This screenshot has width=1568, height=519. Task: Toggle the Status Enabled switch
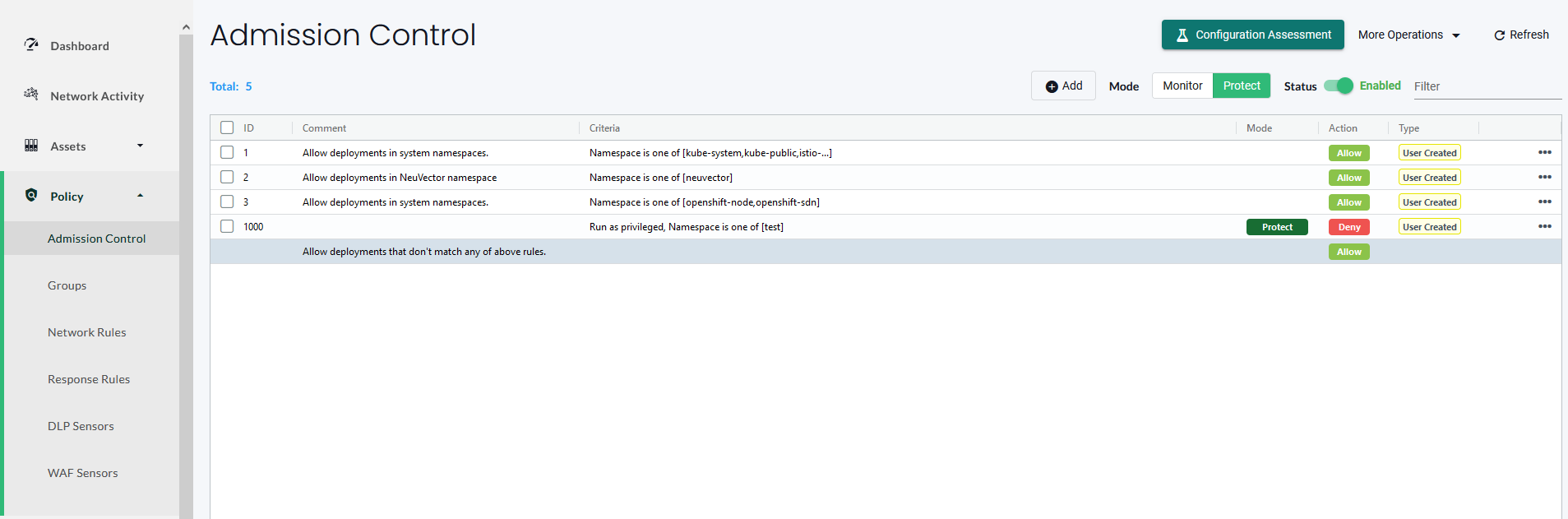click(x=1339, y=86)
